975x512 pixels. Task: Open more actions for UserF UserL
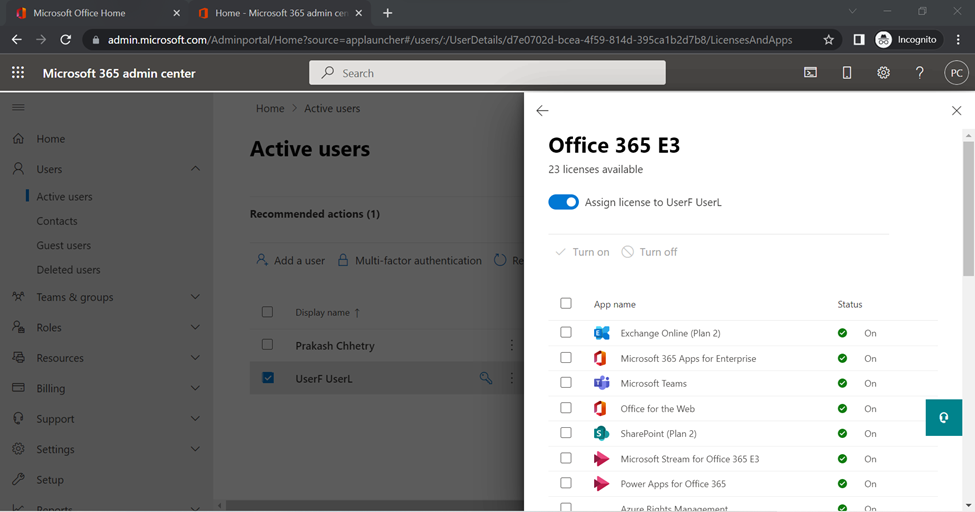click(512, 378)
